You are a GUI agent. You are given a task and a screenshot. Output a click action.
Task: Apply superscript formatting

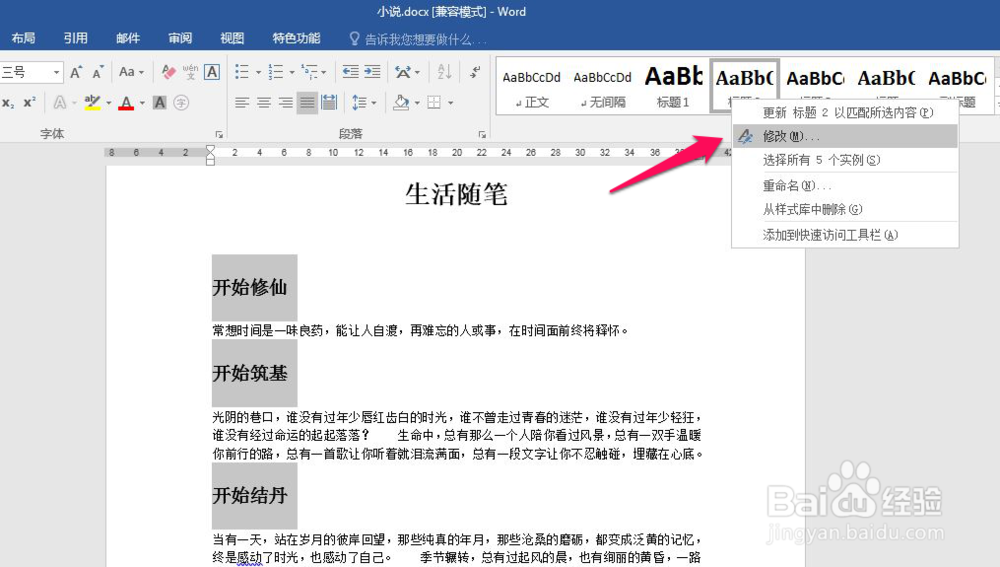[x=29, y=103]
